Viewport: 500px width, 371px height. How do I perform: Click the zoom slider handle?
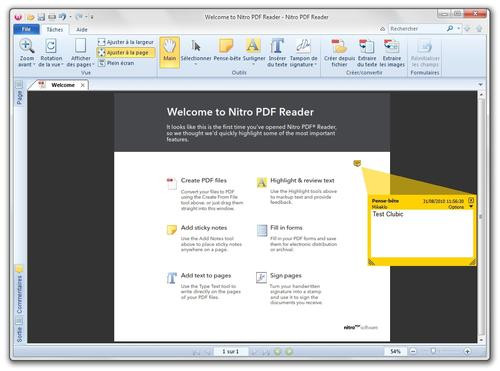[433, 351]
